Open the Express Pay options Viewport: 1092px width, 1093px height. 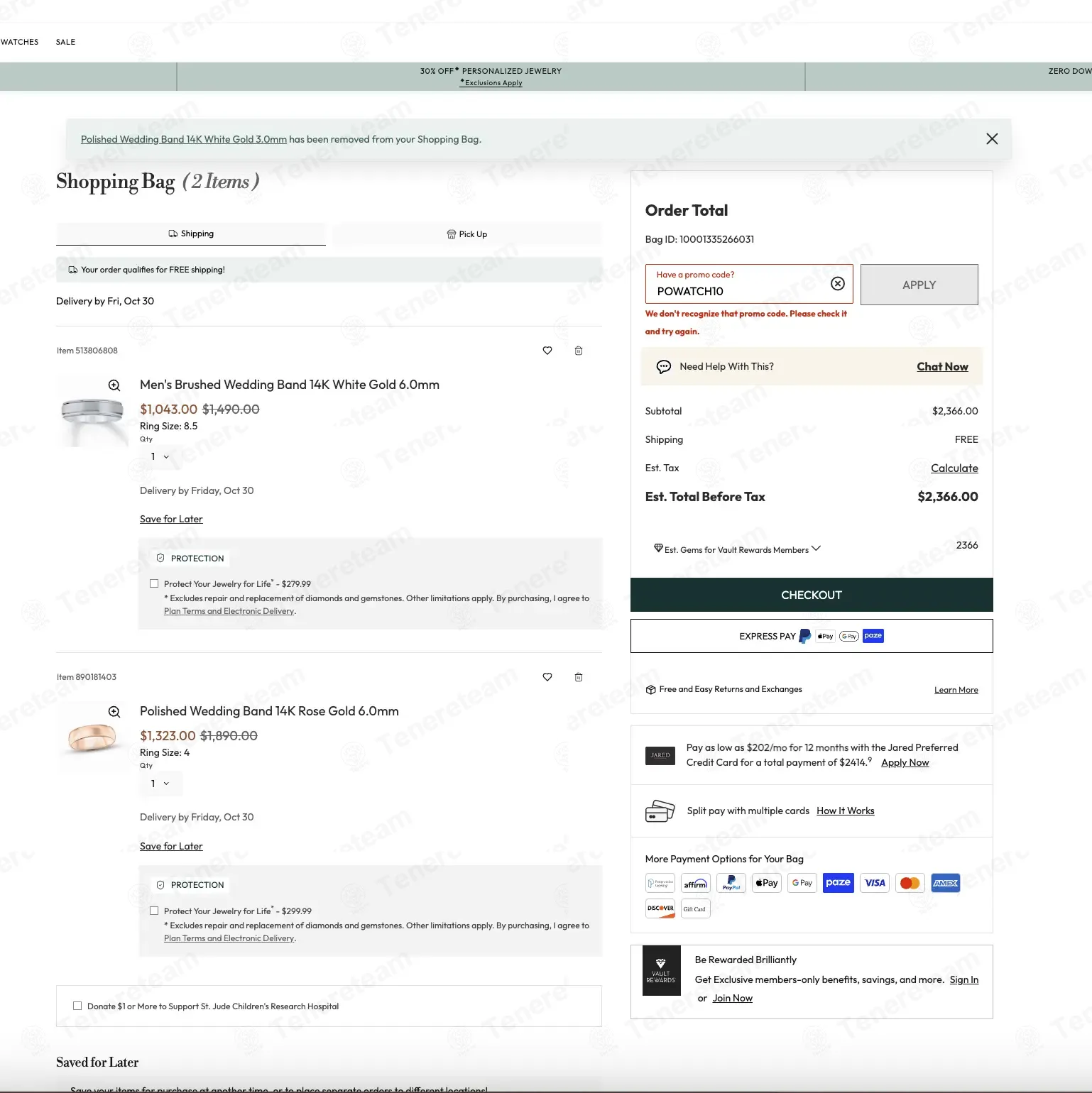click(x=812, y=636)
